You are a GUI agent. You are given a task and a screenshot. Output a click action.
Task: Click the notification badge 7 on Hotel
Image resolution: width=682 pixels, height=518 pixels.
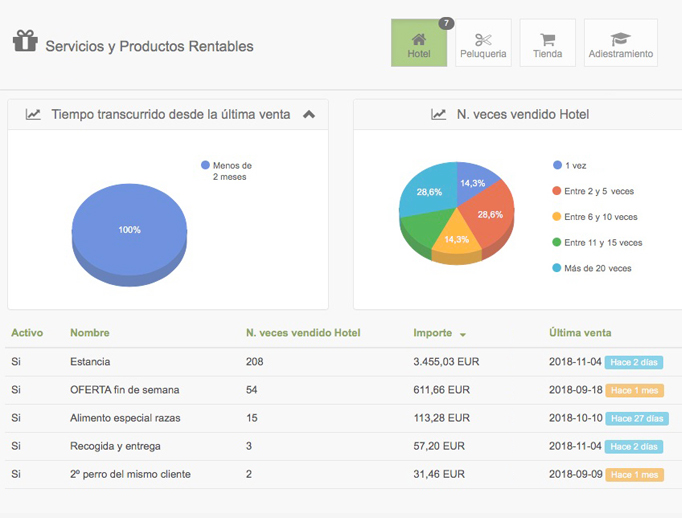coord(446,23)
